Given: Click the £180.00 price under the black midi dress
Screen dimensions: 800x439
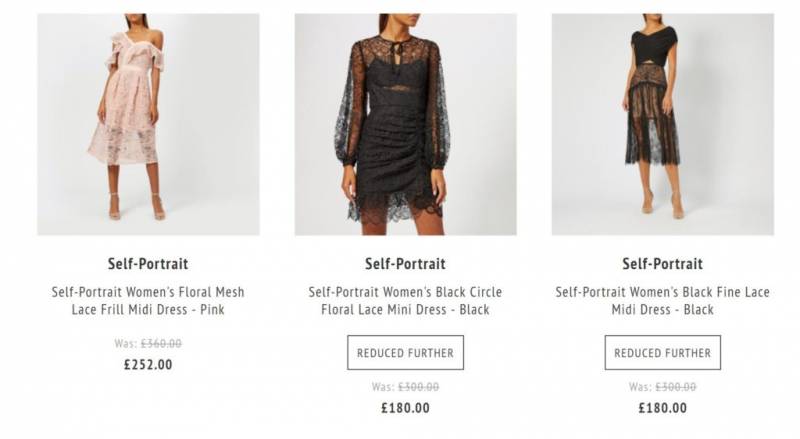Looking at the screenshot, I should [662, 408].
